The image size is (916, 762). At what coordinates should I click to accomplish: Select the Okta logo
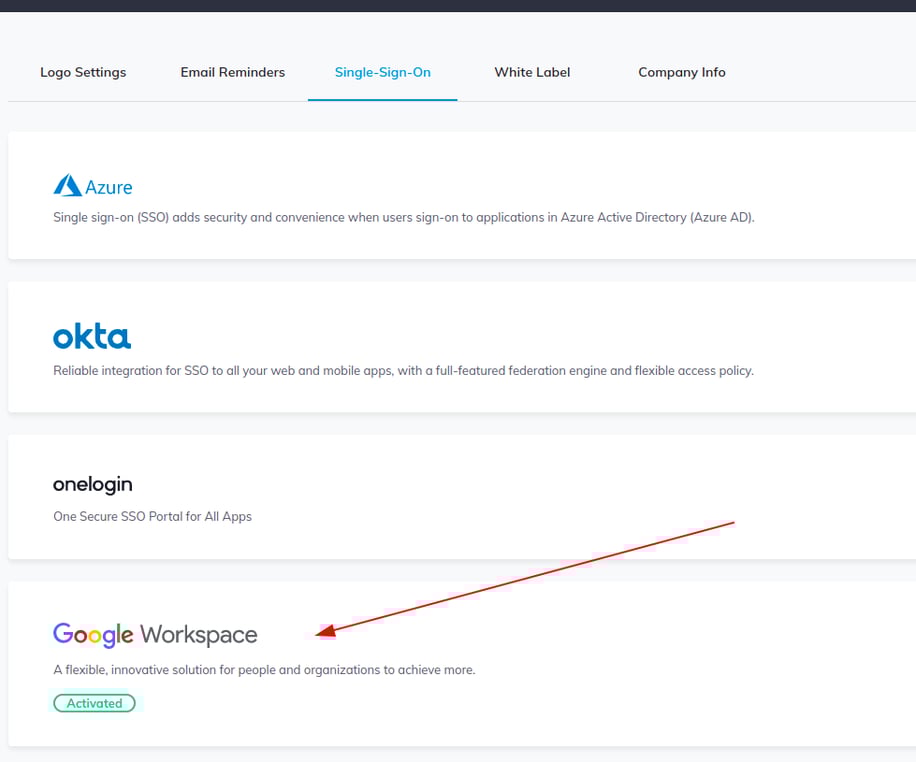click(x=92, y=336)
